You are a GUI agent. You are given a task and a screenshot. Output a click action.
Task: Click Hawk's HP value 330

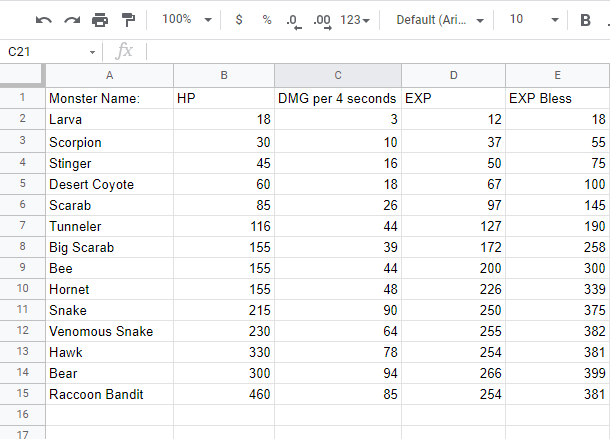pyautogui.click(x=224, y=352)
